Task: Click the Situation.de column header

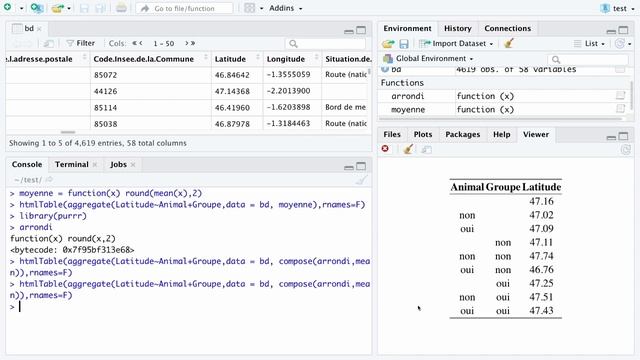Action: pos(347,59)
